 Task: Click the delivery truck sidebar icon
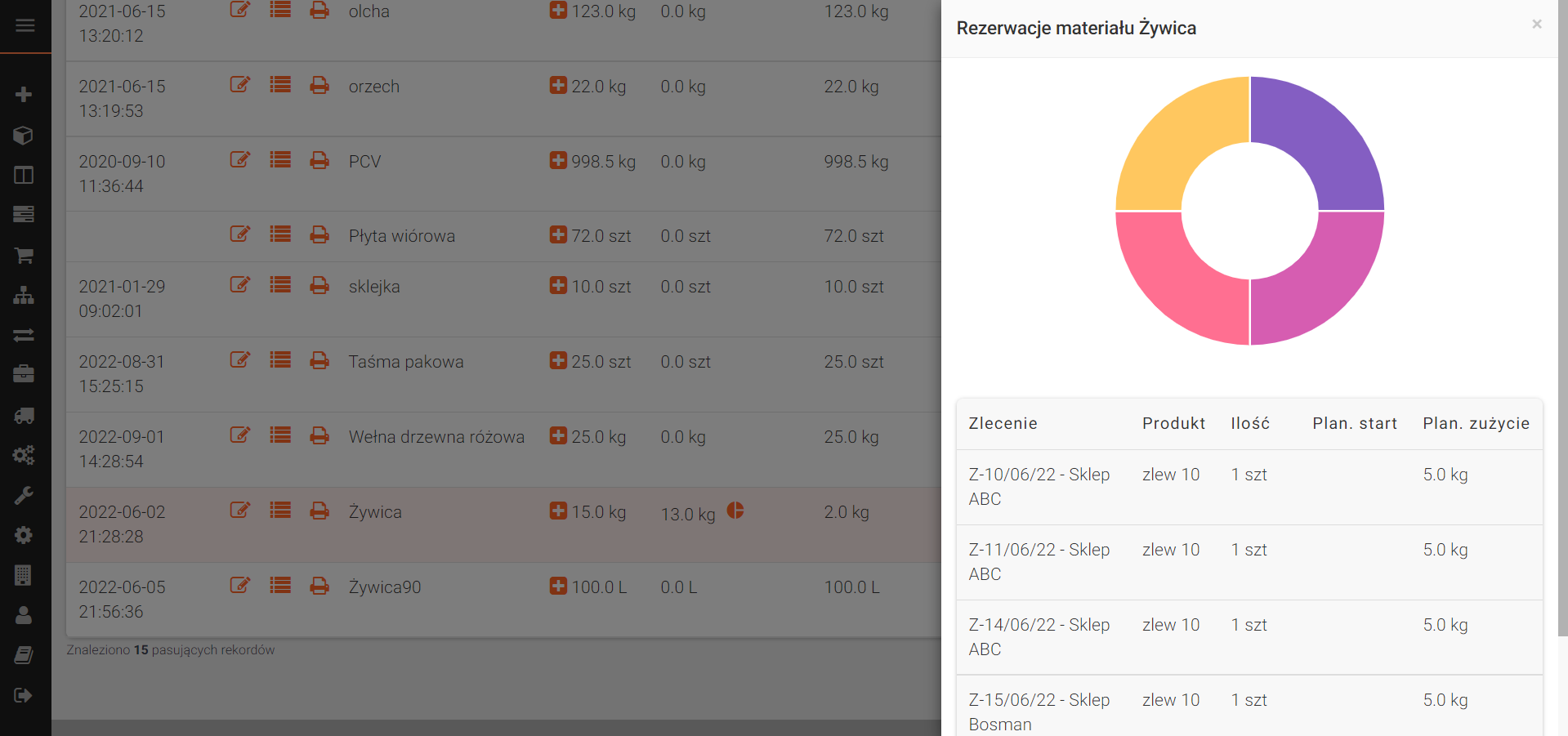[x=24, y=416]
